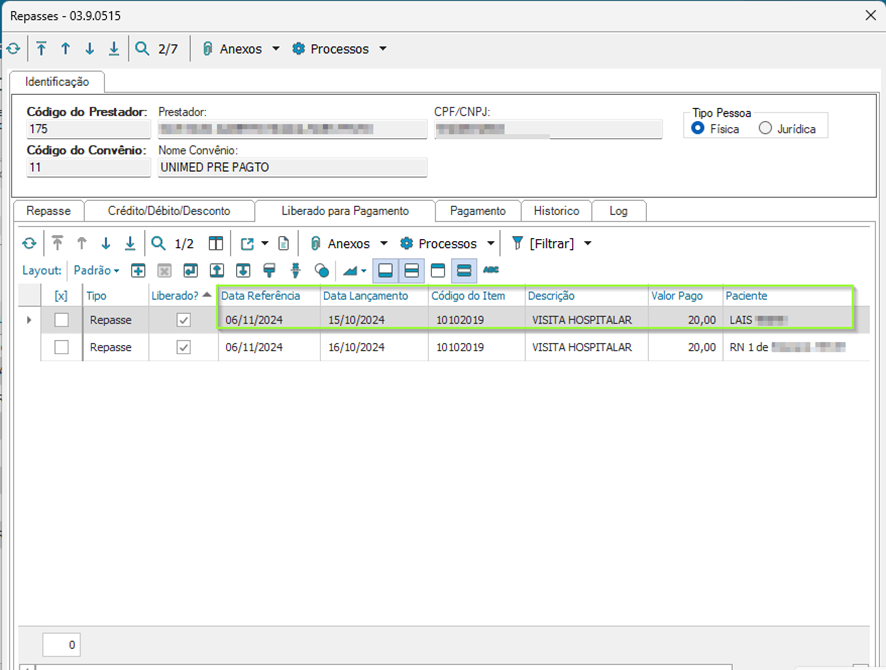The height and width of the screenshot is (670, 886).
Task: Click the paint roller format icon
Action: (269, 271)
